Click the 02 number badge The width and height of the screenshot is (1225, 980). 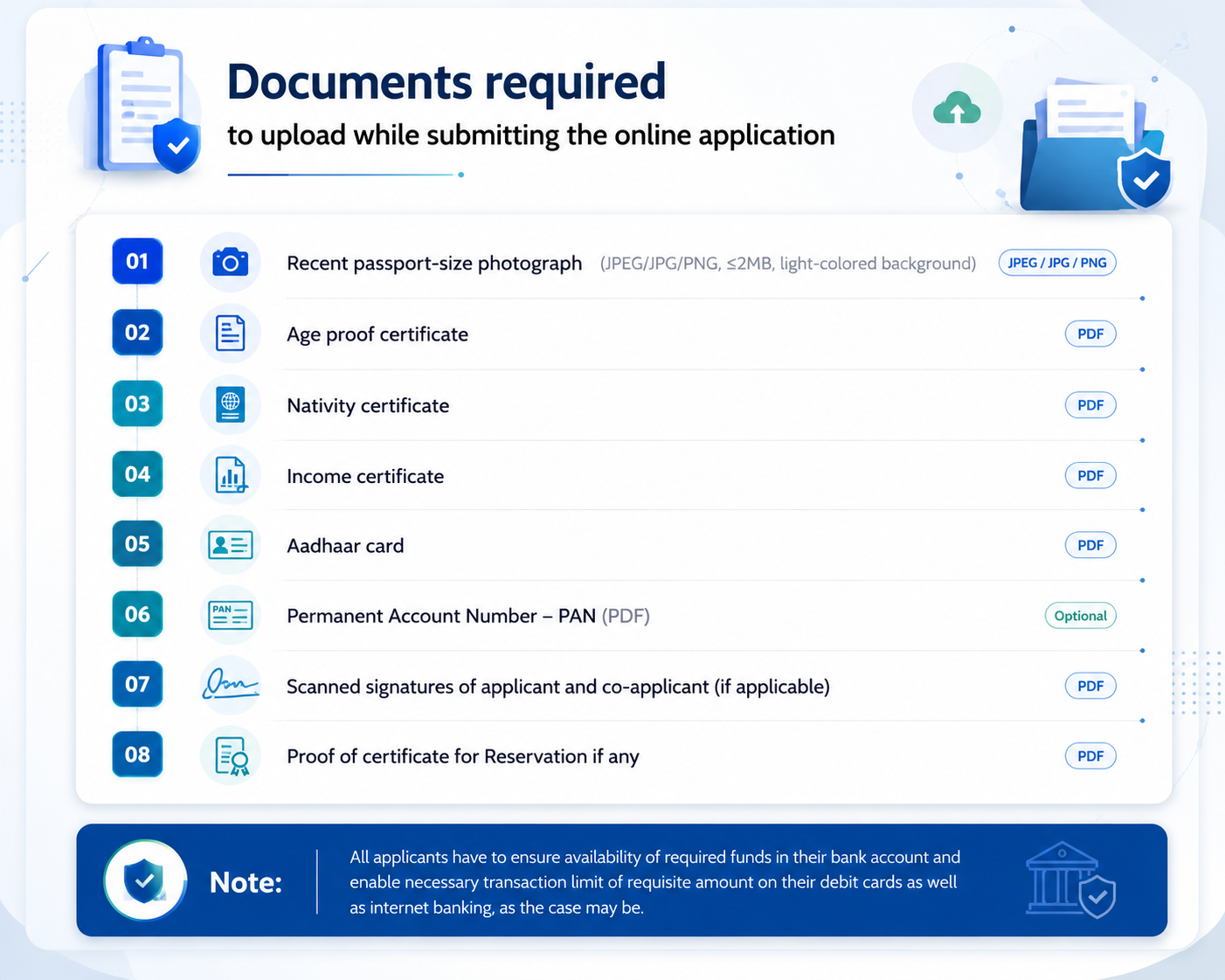pyautogui.click(x=137, y=333)
